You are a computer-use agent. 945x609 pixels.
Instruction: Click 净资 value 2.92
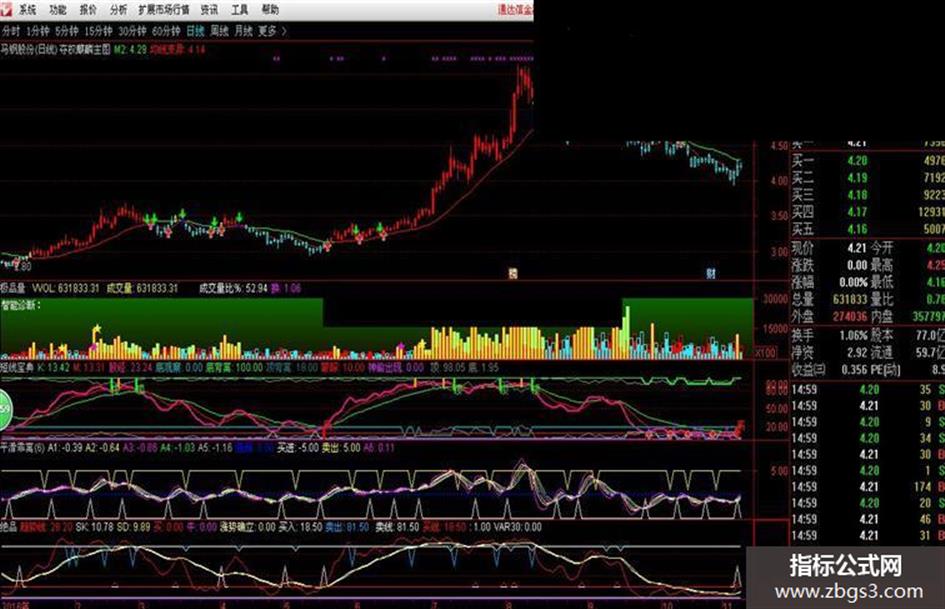click(x=856, y=352)
